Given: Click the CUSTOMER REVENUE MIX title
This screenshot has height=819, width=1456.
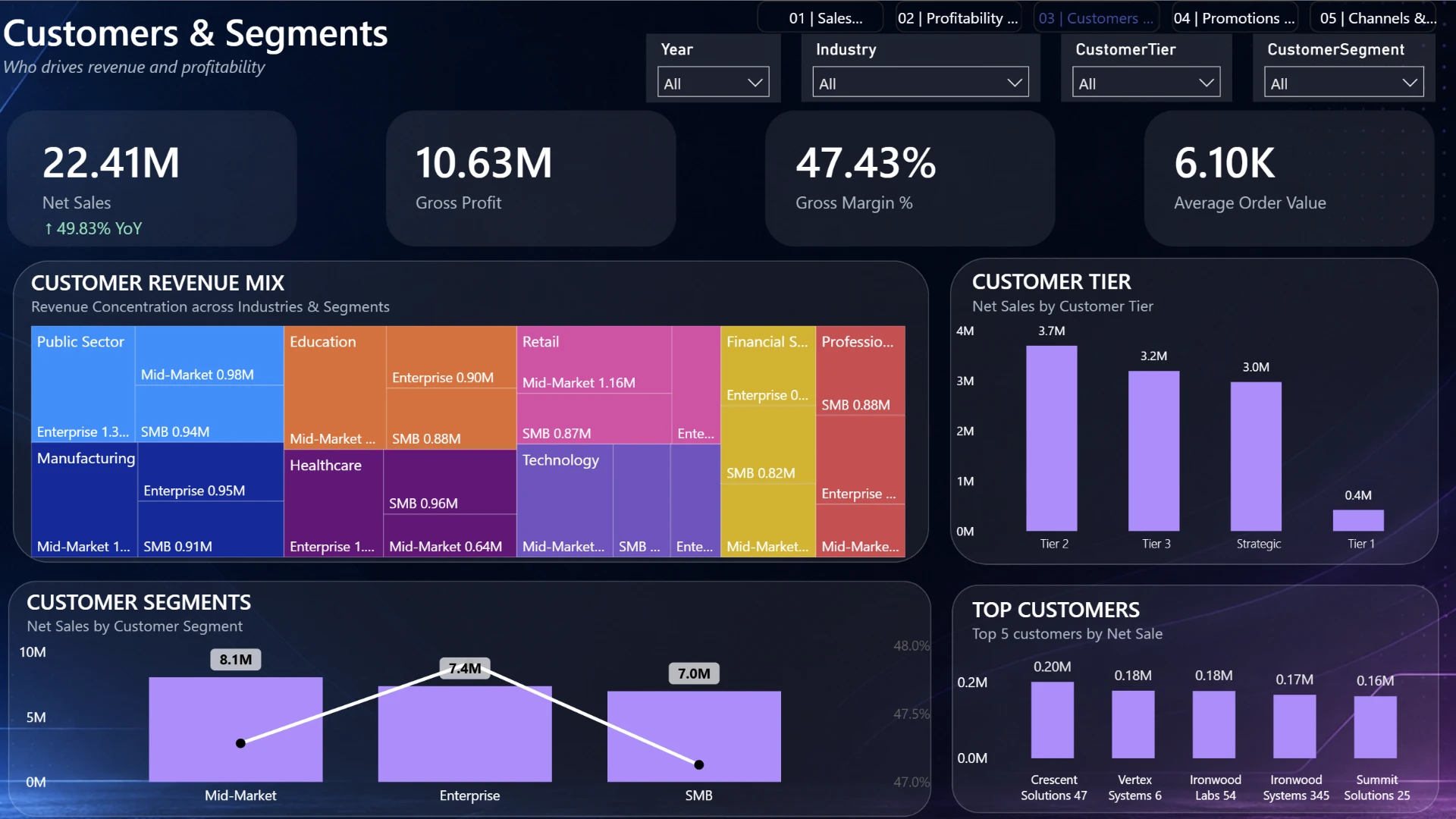Looking at the screenshot, I should coord(158,283).
